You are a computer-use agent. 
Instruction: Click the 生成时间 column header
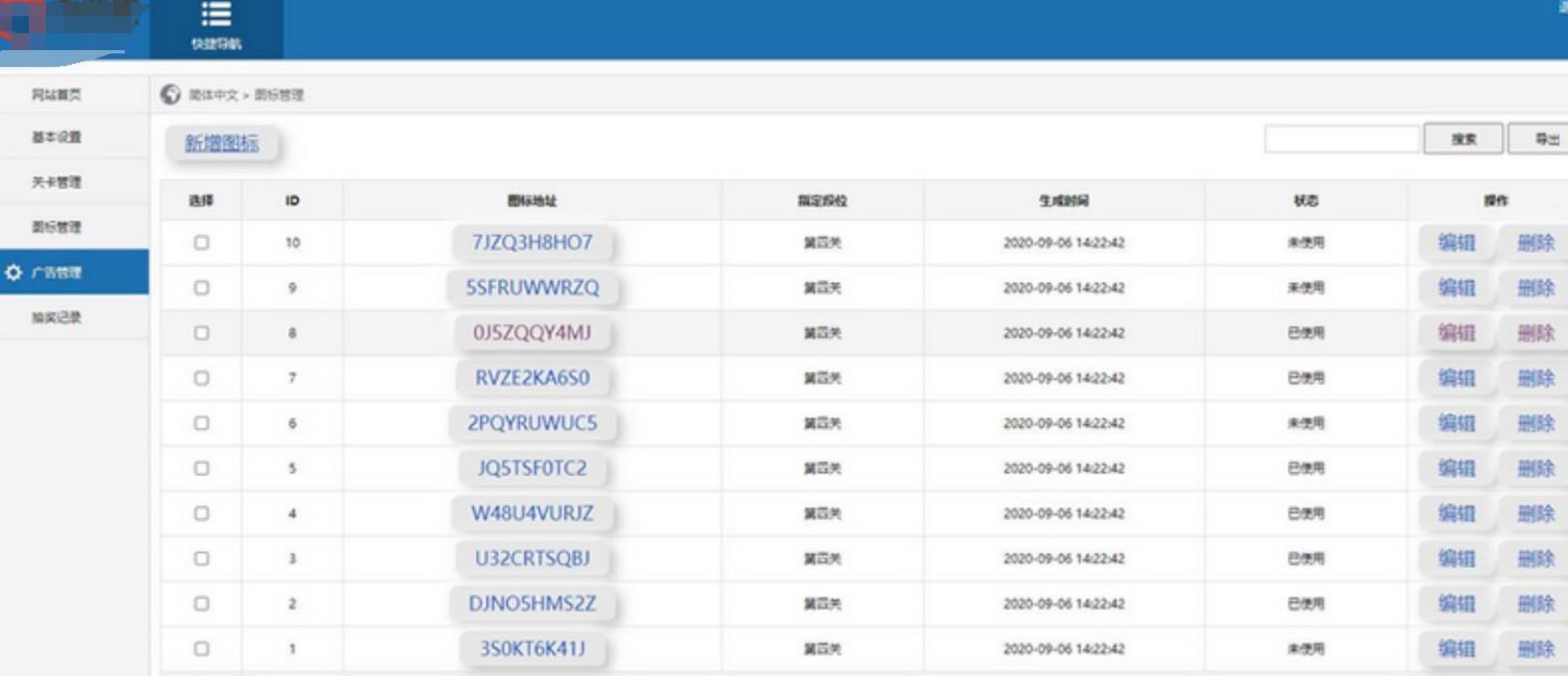[x=1064, y=201]
